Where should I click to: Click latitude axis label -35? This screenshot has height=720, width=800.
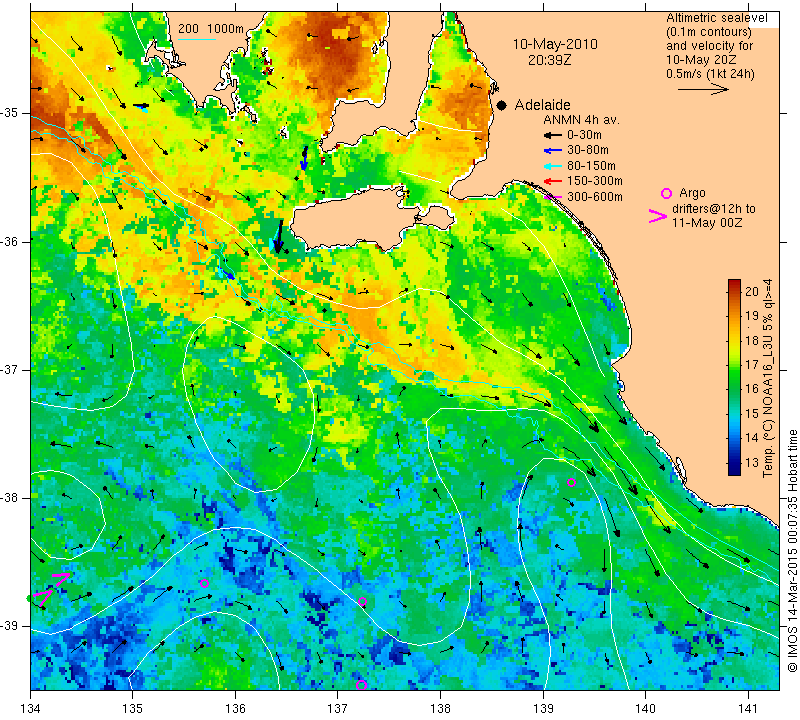11,113
